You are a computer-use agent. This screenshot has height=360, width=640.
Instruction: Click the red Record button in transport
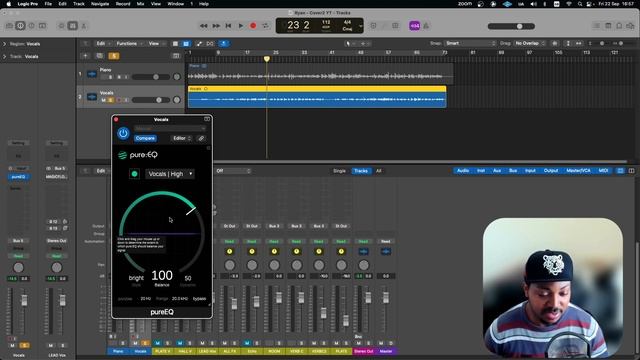(253, 26)
